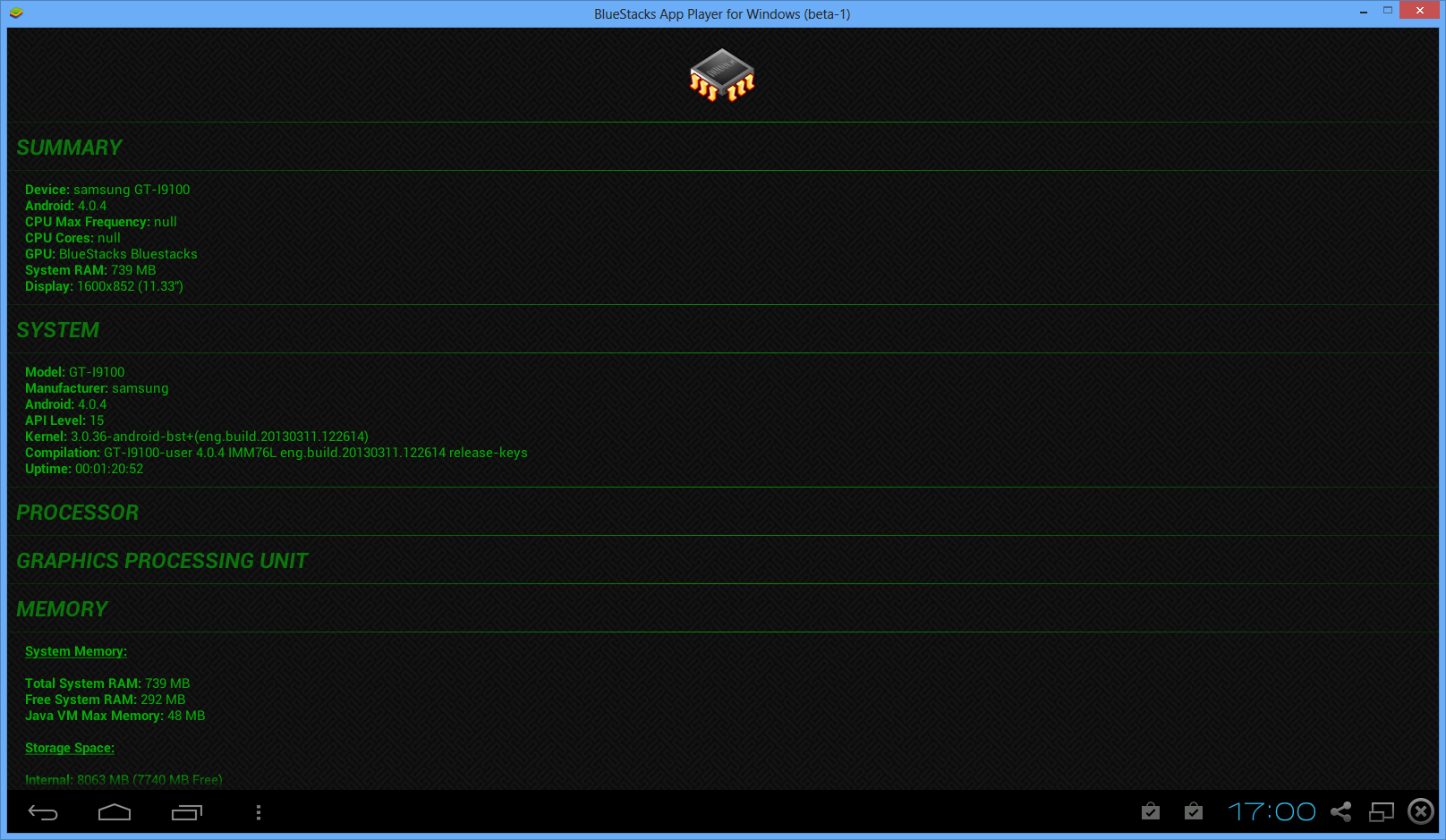Click the Device: samsung GT-I9100 line
This screenshot has width=1446, height=840.
click(107, 190)
